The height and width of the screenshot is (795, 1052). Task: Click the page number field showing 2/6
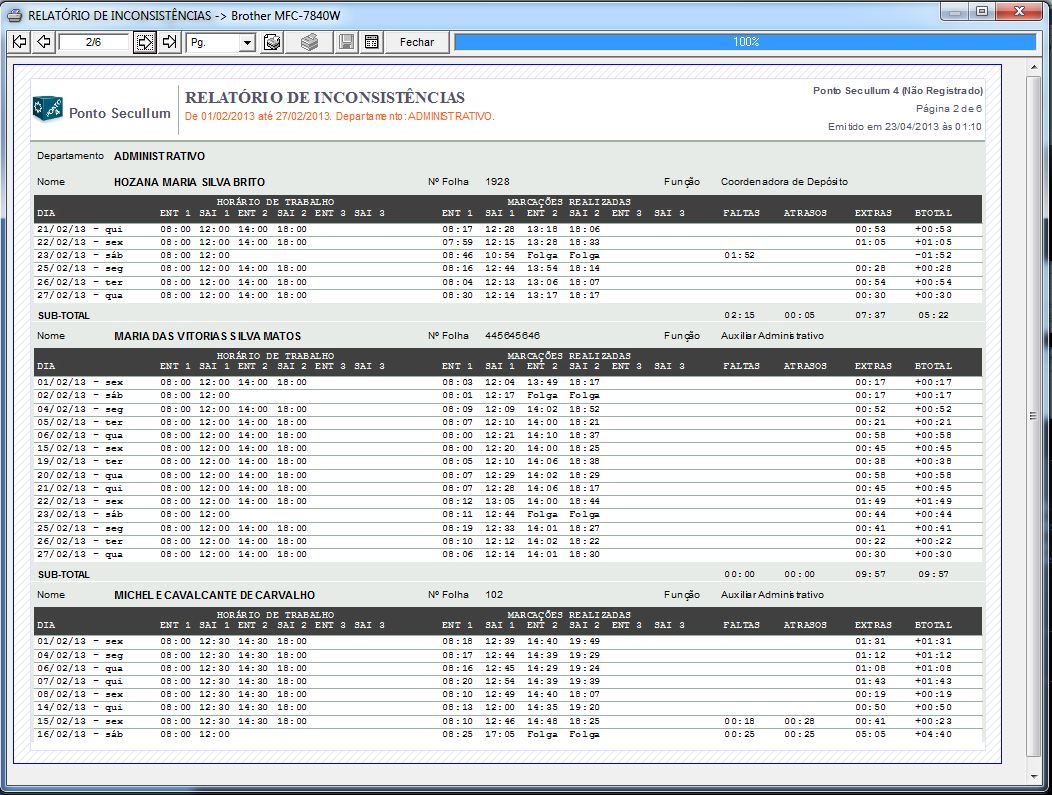pyautogui.click(x=93, y=42)
